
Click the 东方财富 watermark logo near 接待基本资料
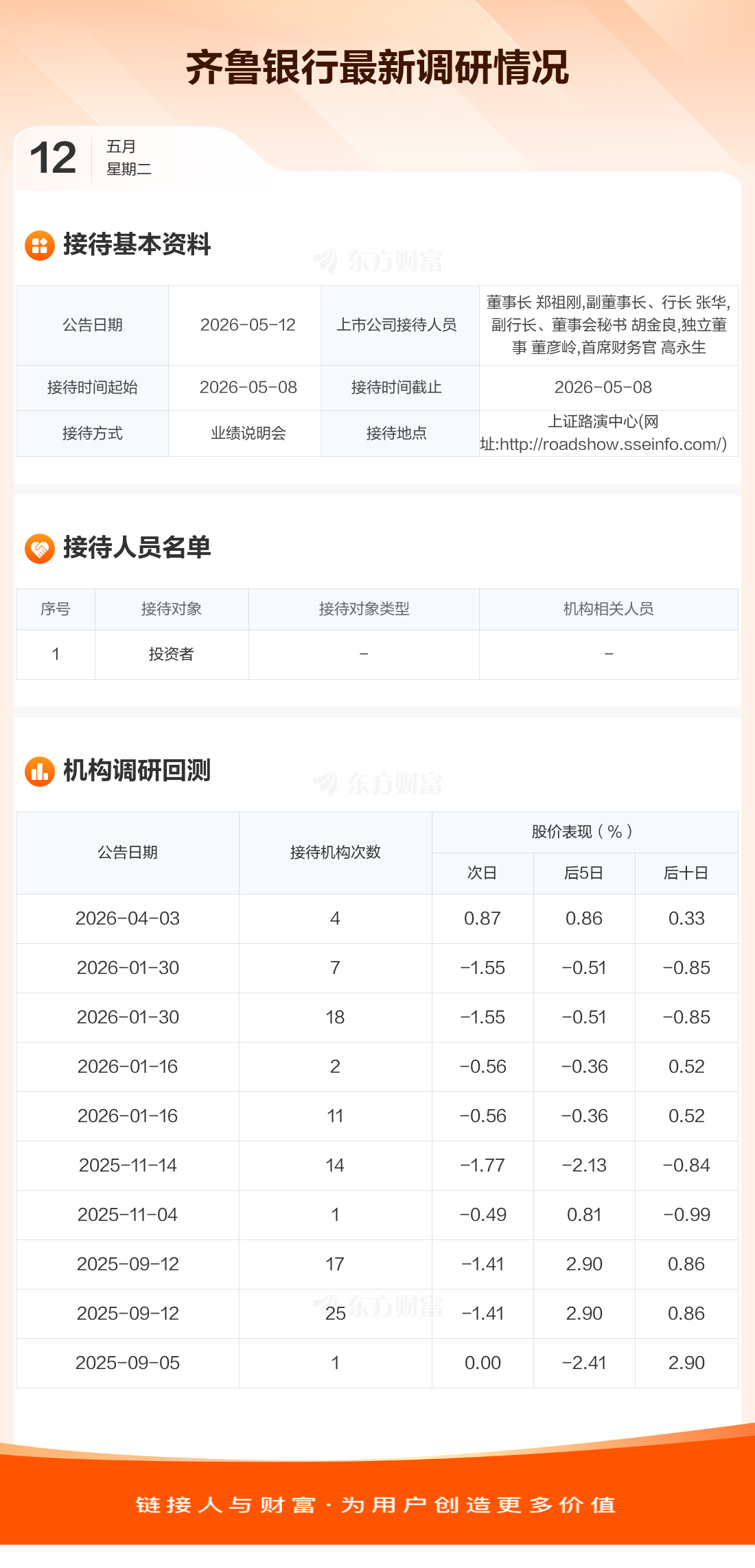[x=377, y=261]
